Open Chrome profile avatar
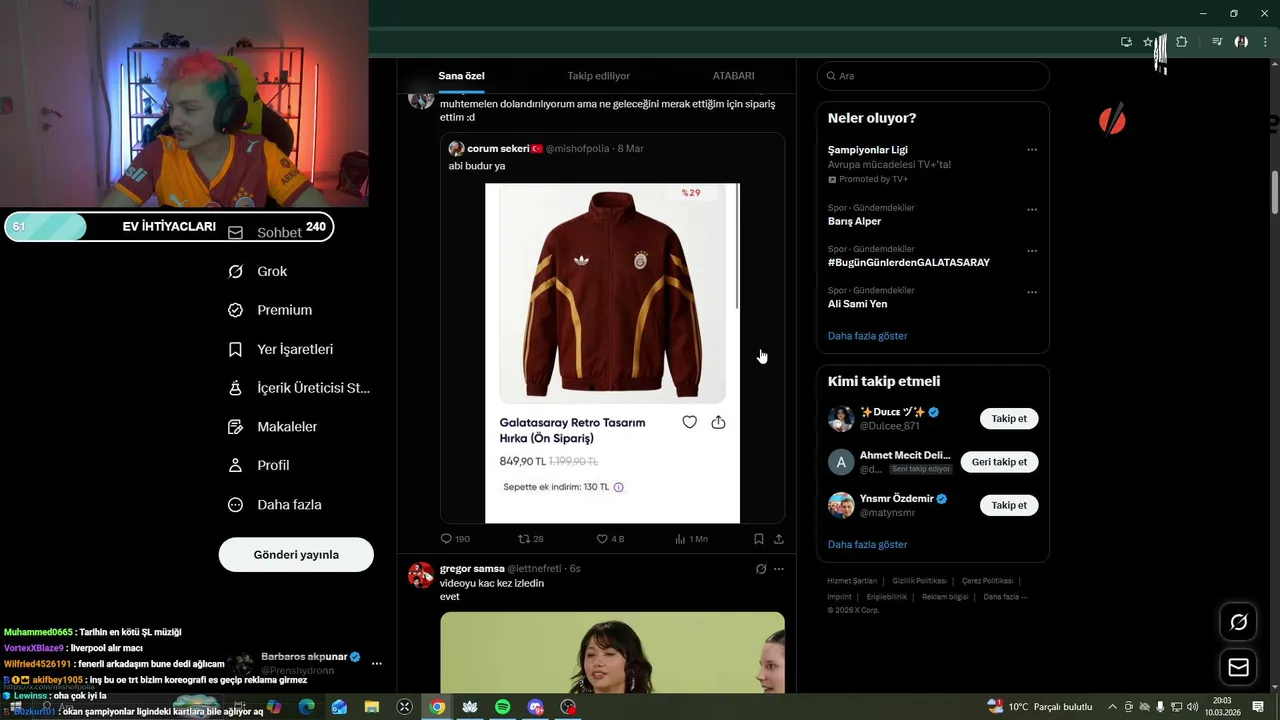Image resolution: width=1280 pixels, height=720 pixels. pos(1241,42)
